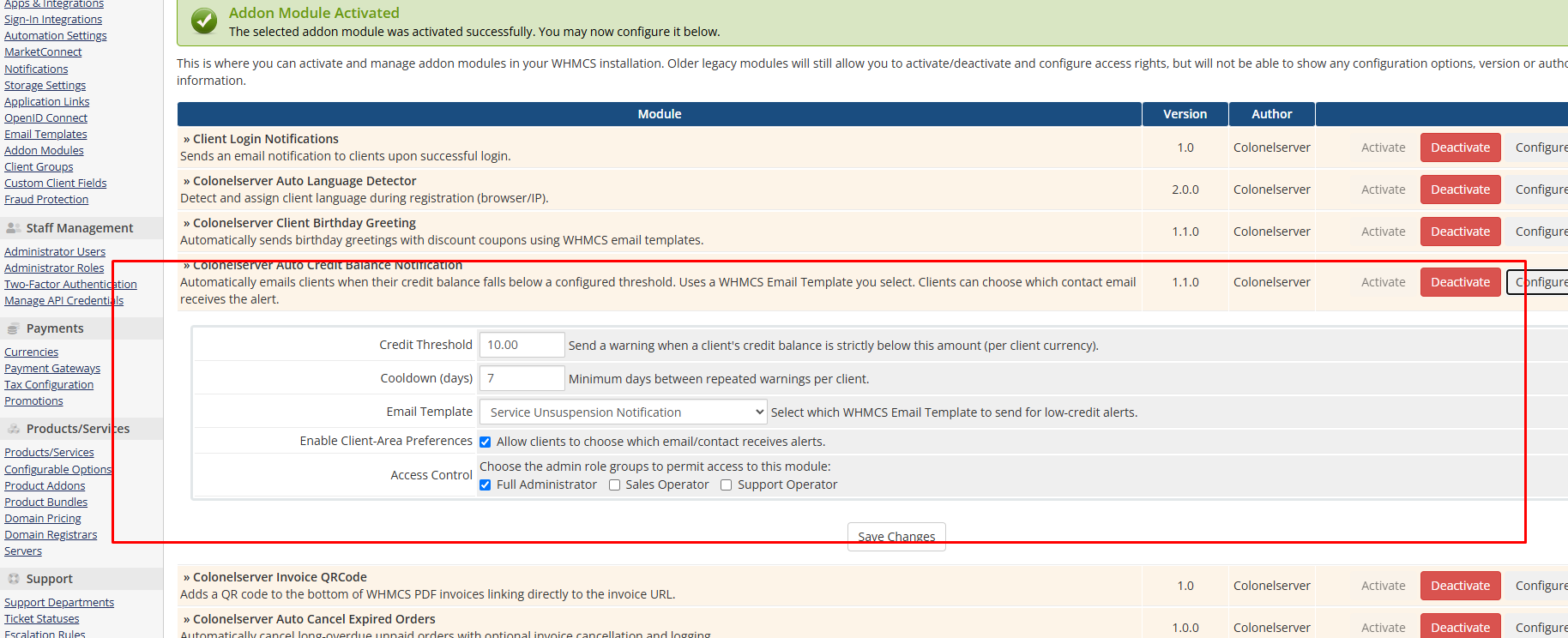
Task: Configure Colonelserver Client Birthday Greeting module
Action: coord(1541,232)
